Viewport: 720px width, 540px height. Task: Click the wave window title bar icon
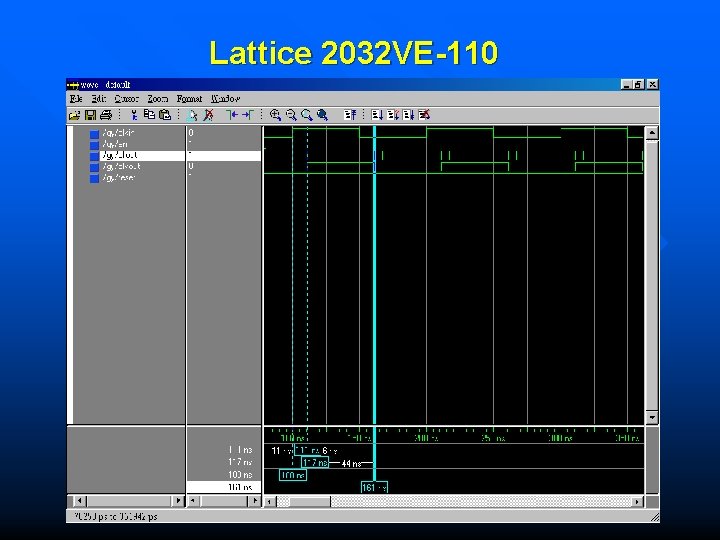pos(73,85)
